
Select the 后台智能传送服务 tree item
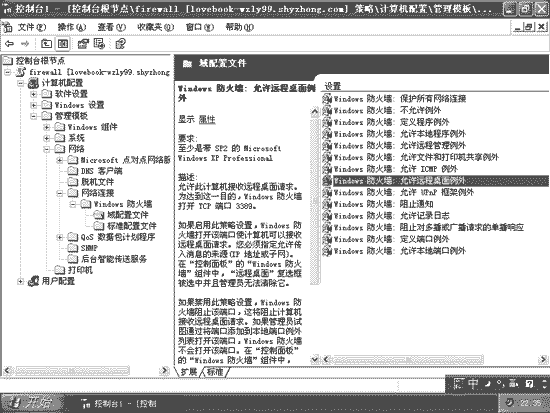coord(114,259)
